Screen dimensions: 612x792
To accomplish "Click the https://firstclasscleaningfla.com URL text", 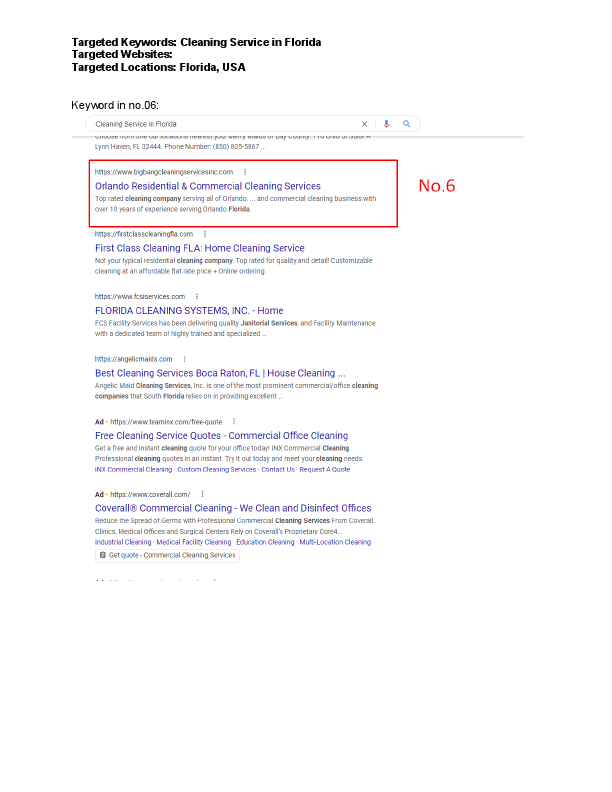I will point(144,234).
